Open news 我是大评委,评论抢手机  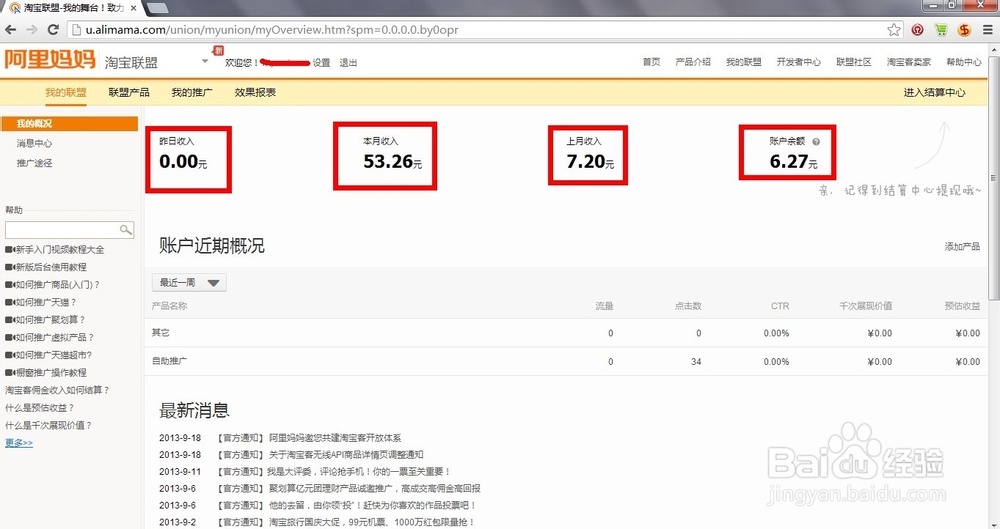(359, 472)
